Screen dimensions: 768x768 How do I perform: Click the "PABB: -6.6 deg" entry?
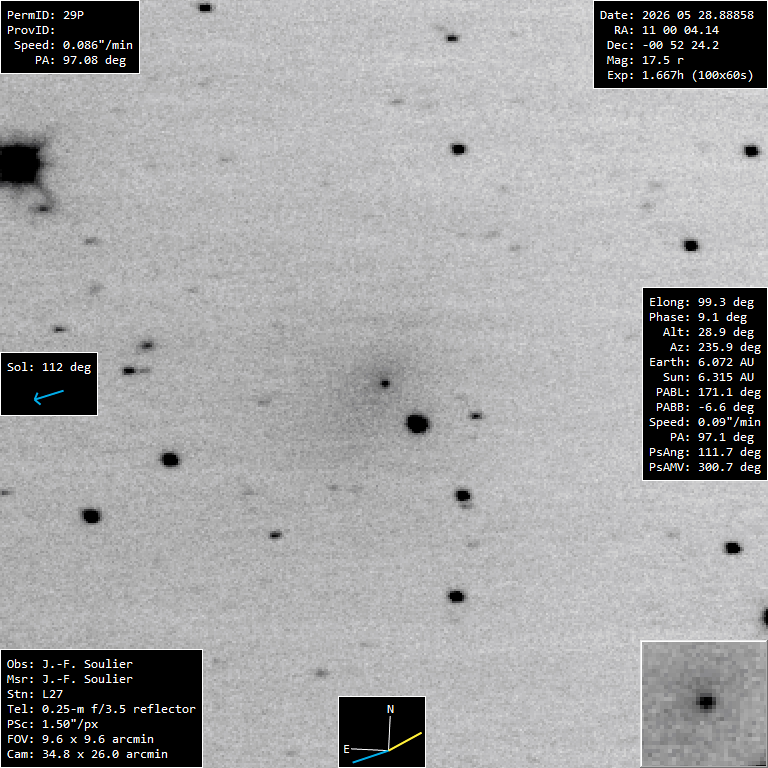pyautogui.click(x=705, y=408)
